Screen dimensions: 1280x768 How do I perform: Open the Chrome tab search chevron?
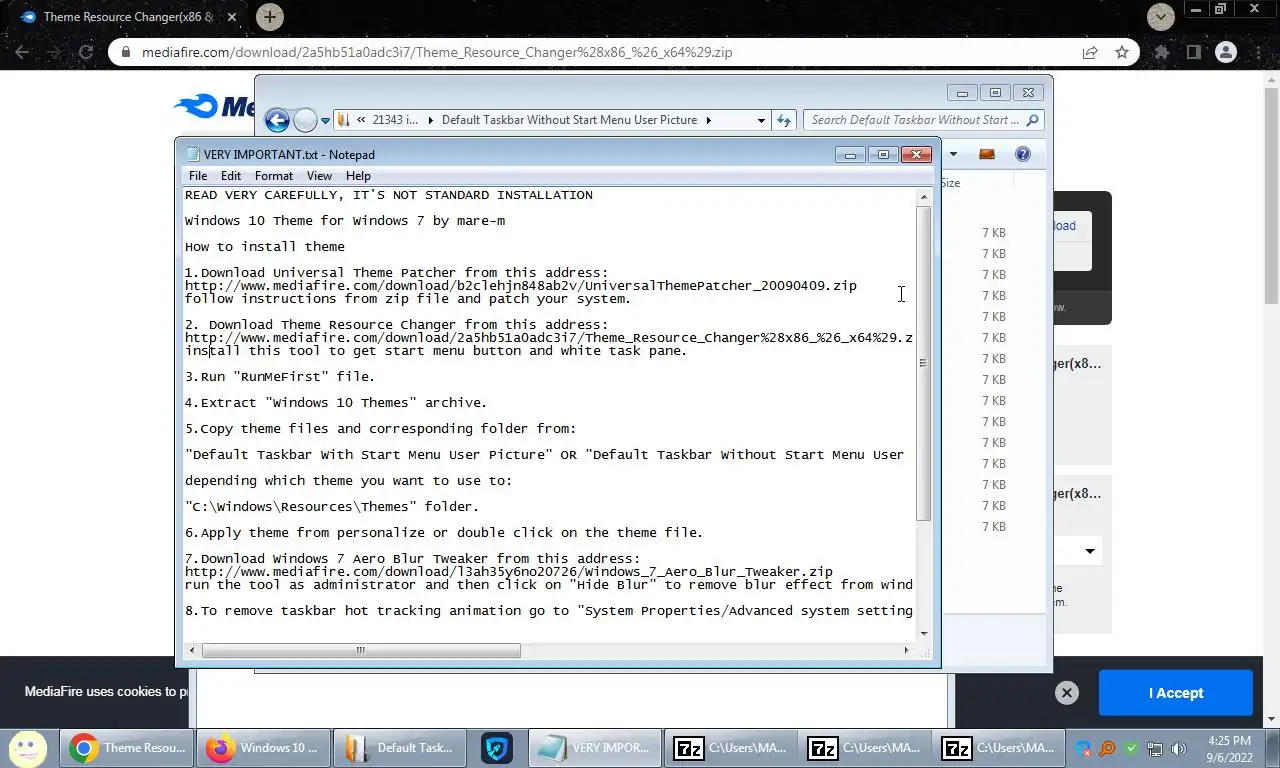click(1160, 16)
